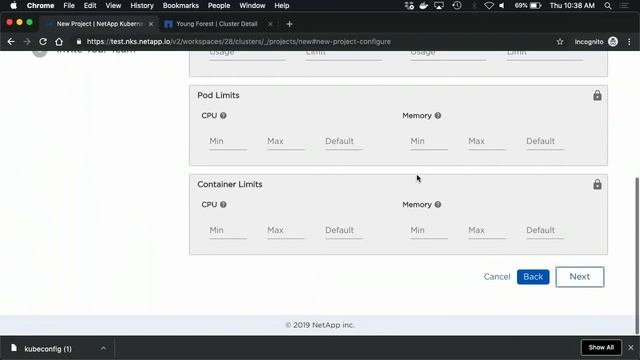Open Incognito profile icon

(x=613, y=42)
